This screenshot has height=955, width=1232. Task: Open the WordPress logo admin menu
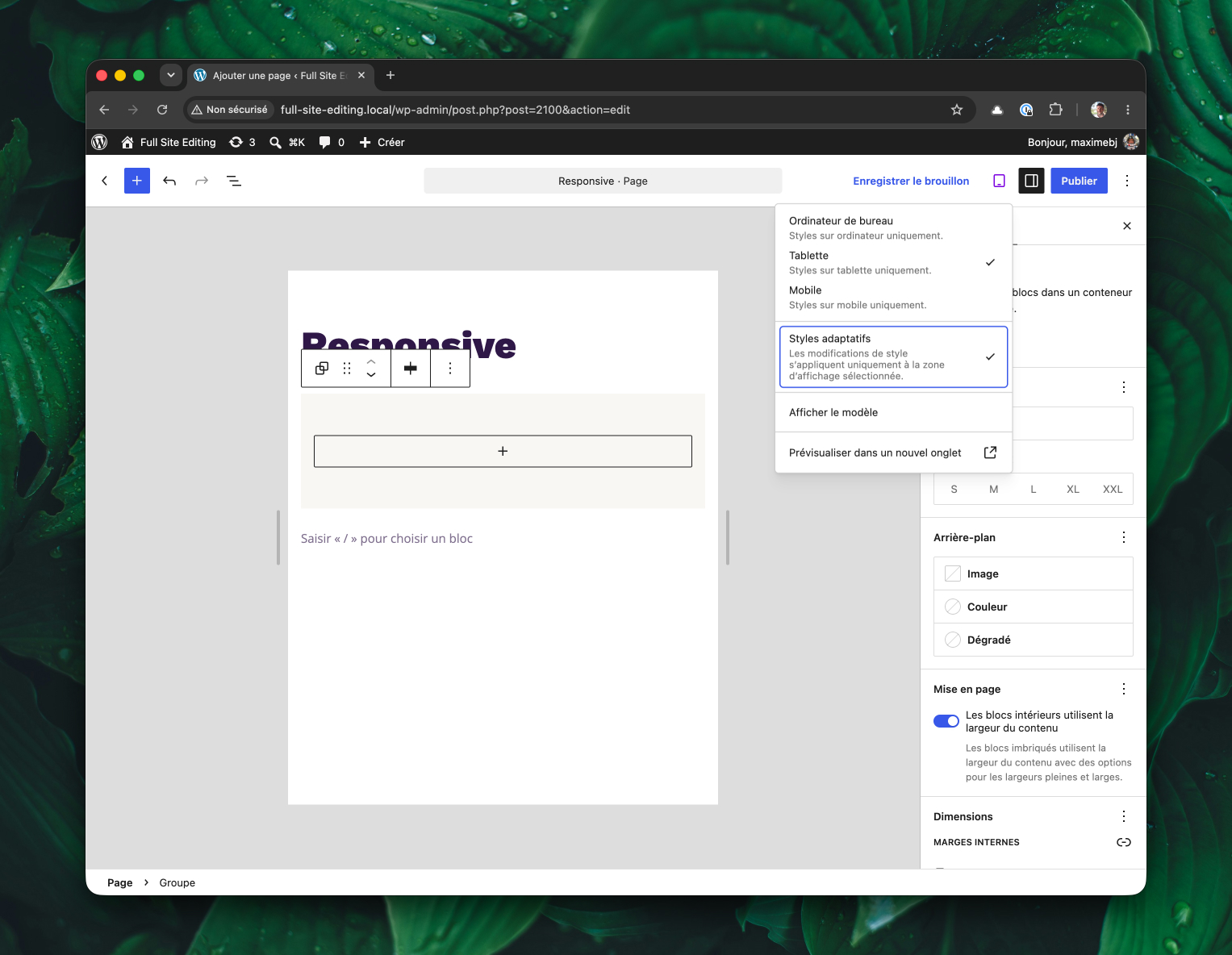[x=100, y=142]
